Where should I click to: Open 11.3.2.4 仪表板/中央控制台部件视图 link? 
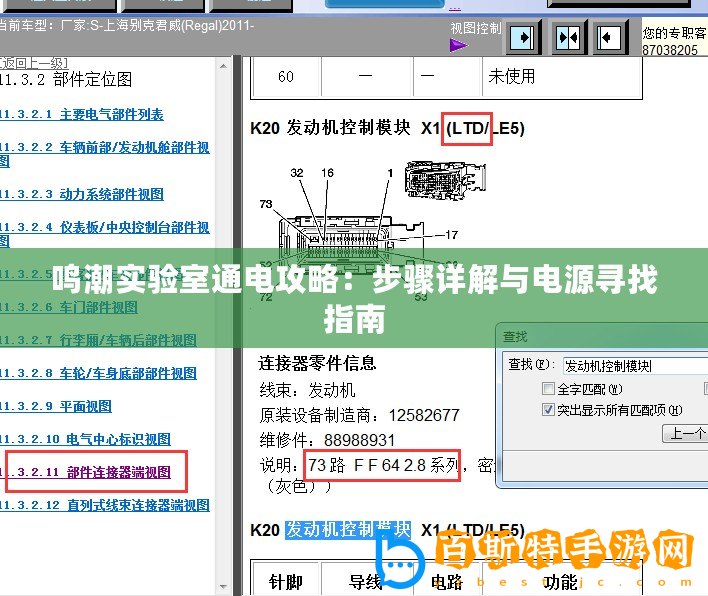(x=105, y=233)
